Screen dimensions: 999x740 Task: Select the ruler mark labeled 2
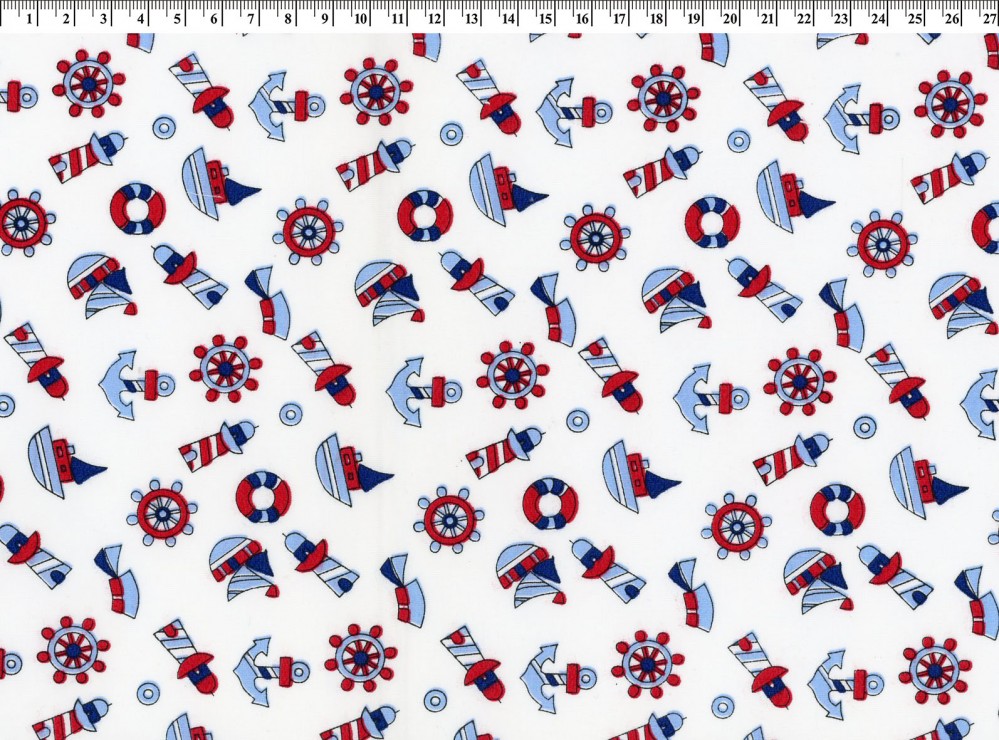click(66, 18)
